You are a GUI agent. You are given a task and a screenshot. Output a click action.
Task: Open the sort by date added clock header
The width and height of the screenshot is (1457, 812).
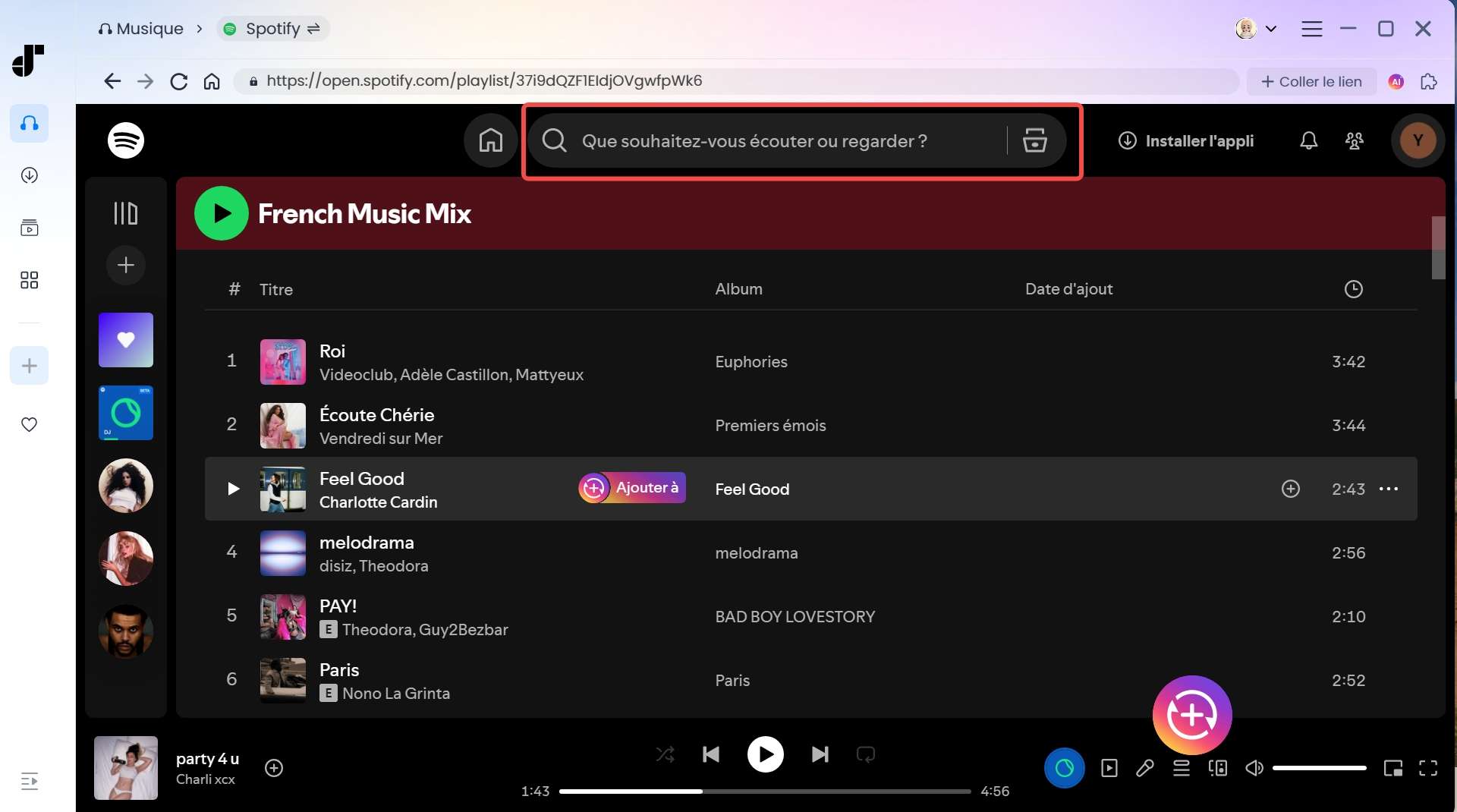tap(1354, 289)
